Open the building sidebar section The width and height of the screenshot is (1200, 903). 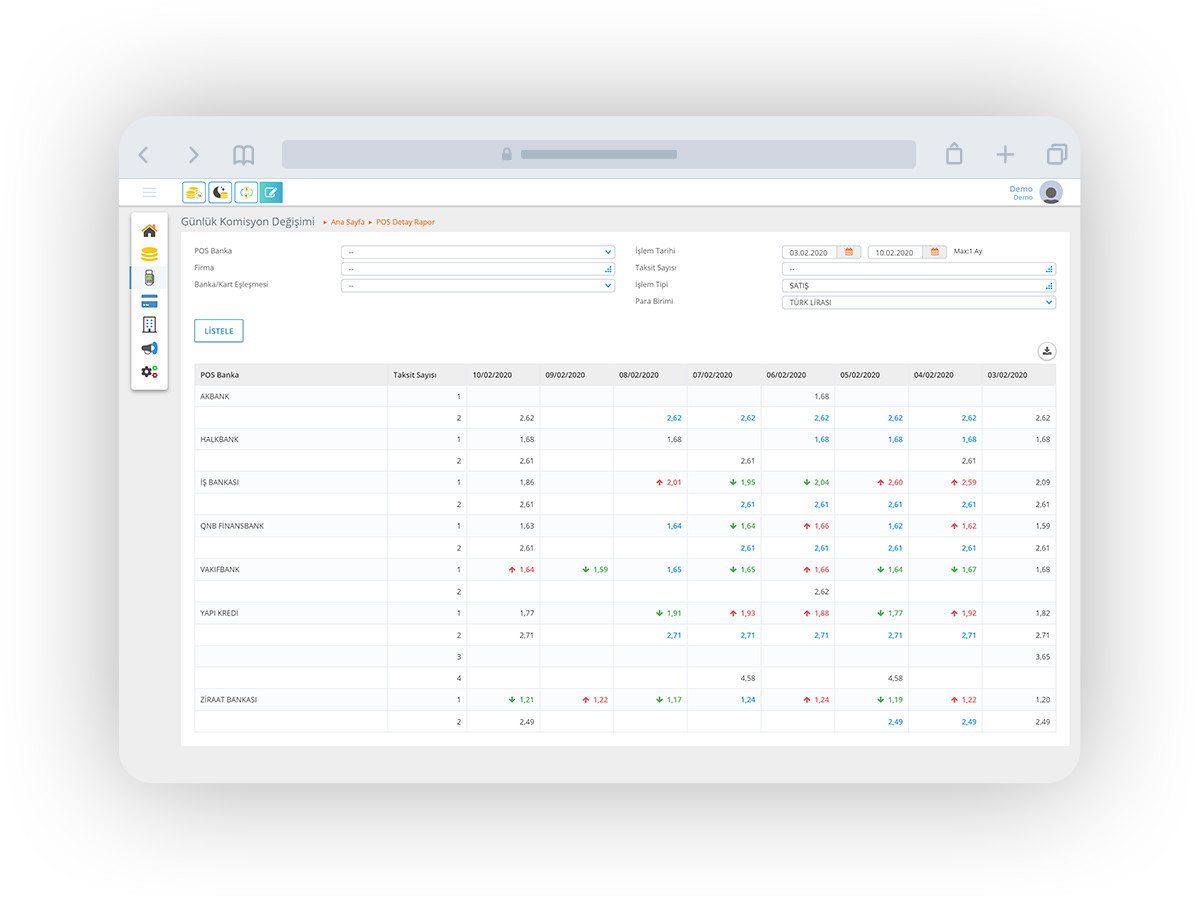149,324
